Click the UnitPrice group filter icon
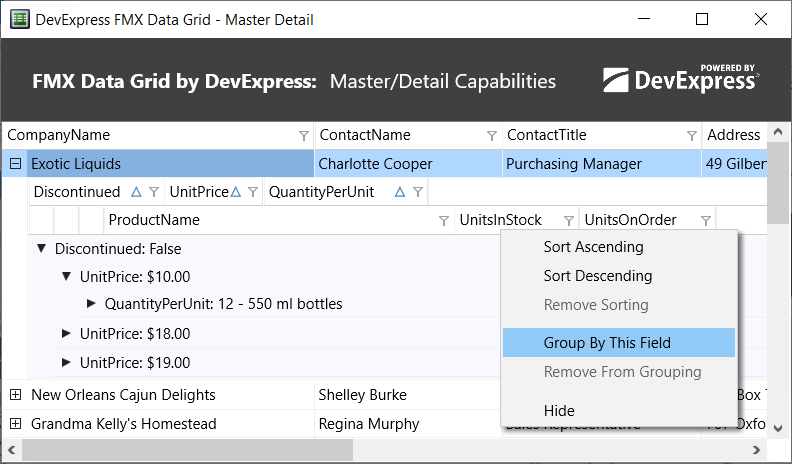792x464 pixels. pyautogui.click(x=253, y=192)
